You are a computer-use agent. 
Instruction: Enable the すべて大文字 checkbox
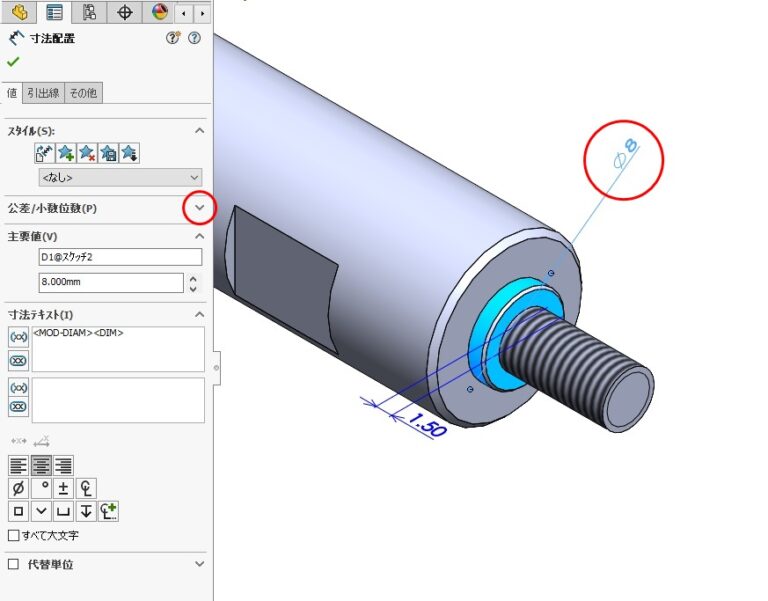[14, 535]
